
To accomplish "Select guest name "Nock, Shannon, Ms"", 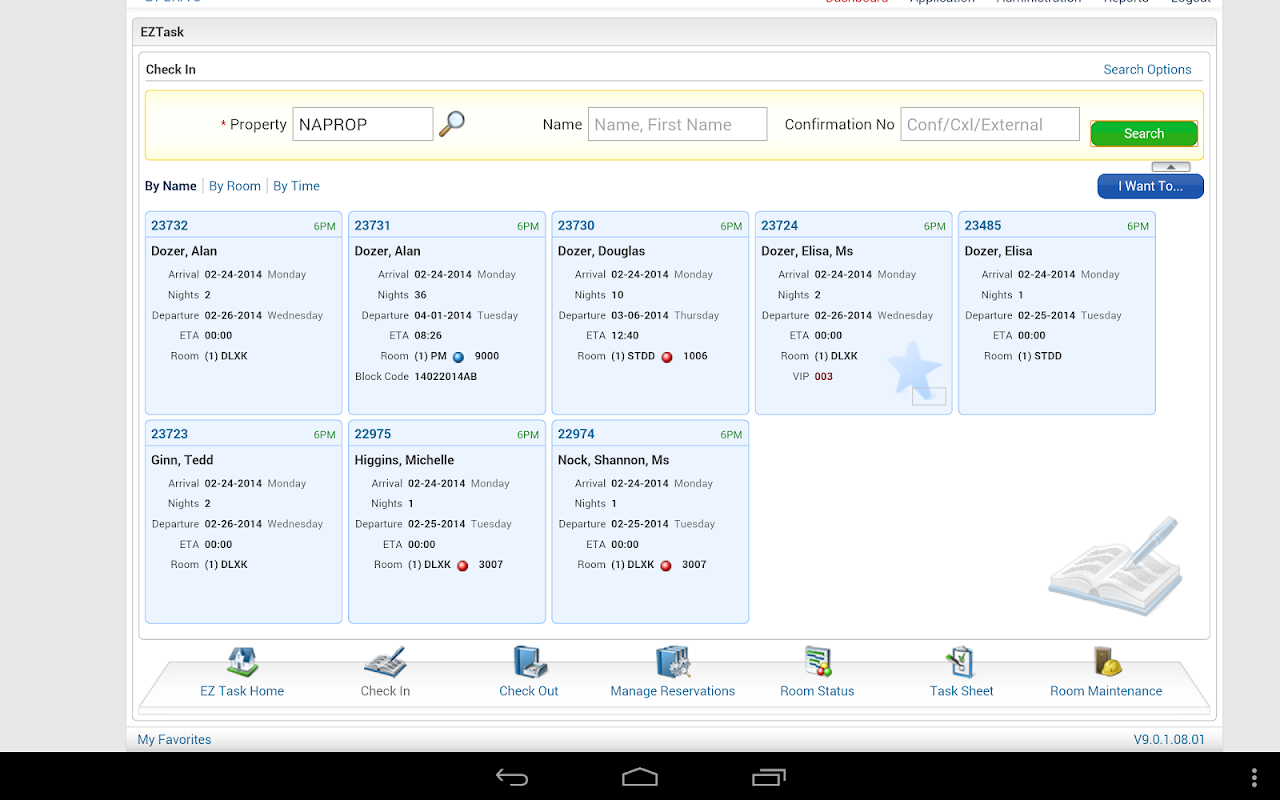I will (x=613, y=460).
